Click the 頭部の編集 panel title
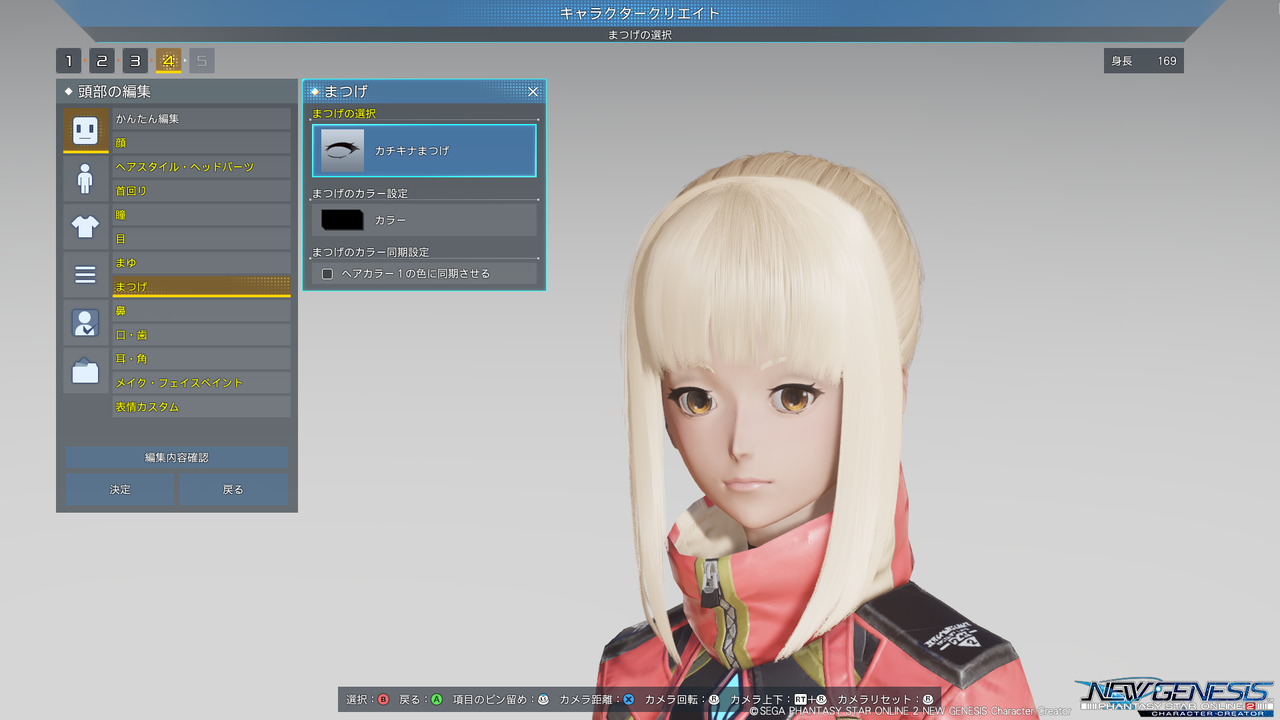 tap(114, 92)
